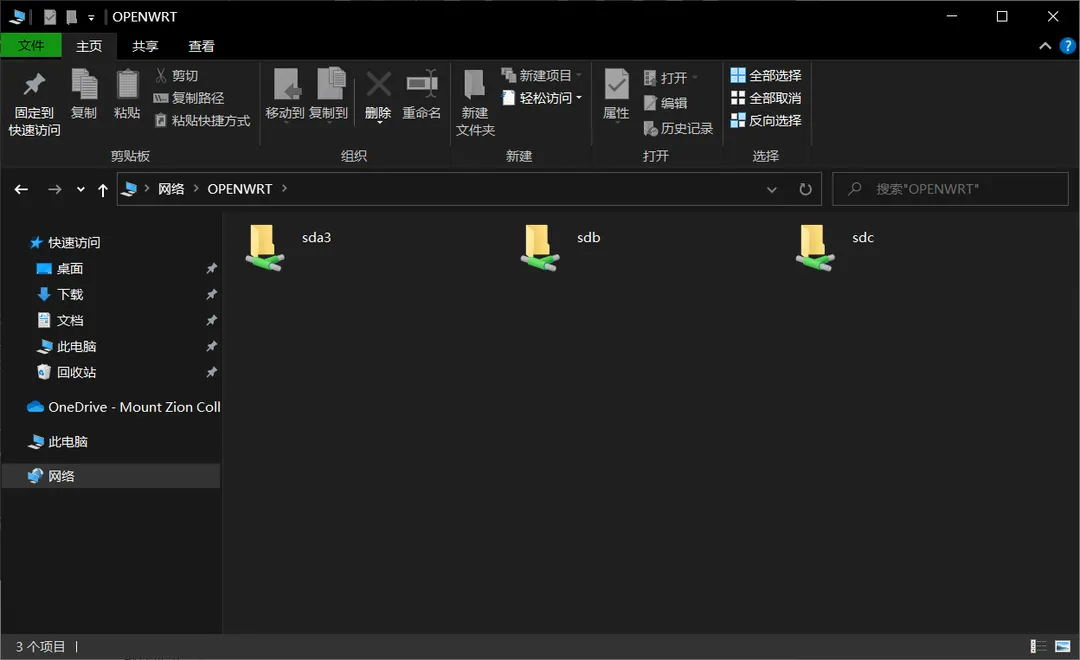1080x660 pixels.
Task: Open the address bar history dropdown
Action: [771, 189]
